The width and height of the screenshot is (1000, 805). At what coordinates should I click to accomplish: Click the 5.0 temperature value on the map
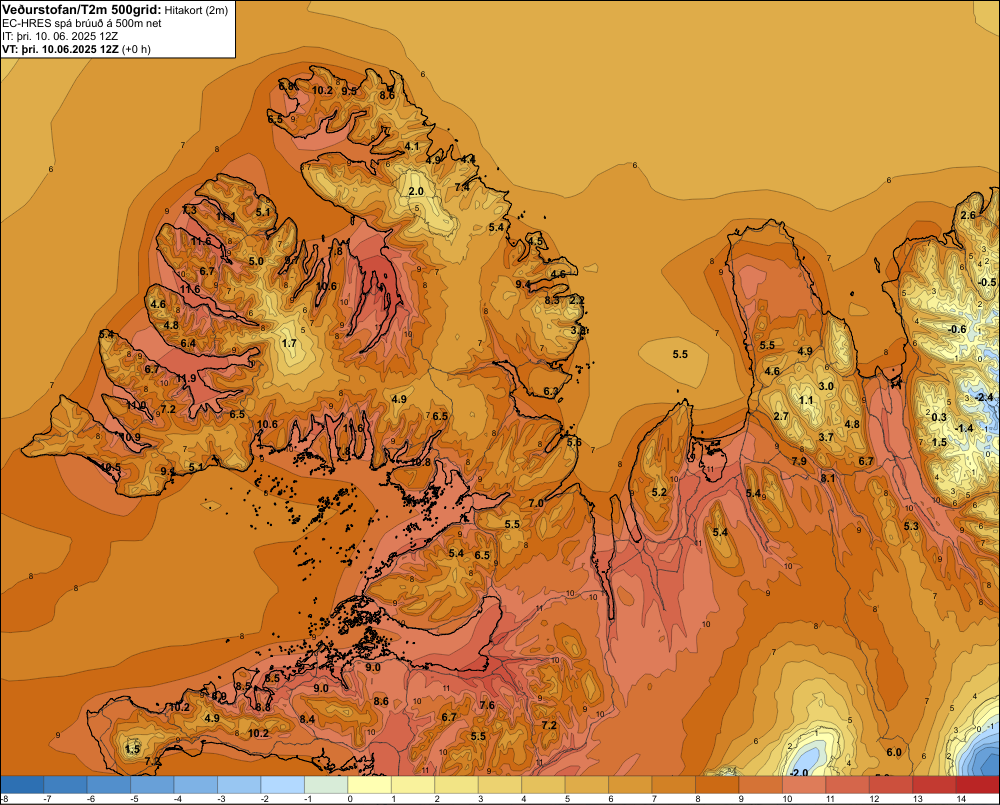(256, 261)
